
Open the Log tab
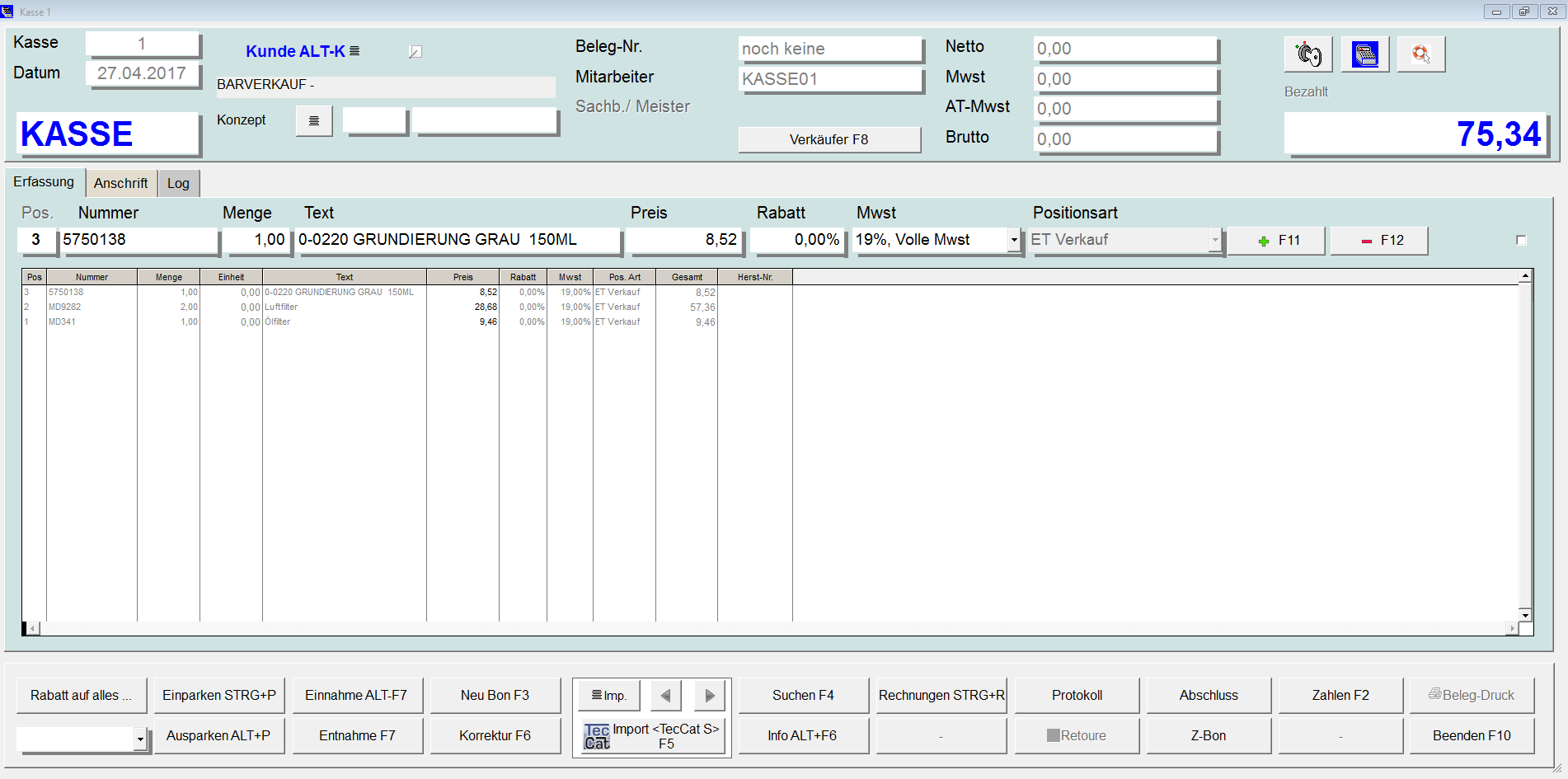pyautogui.click(x=178, y=183)
